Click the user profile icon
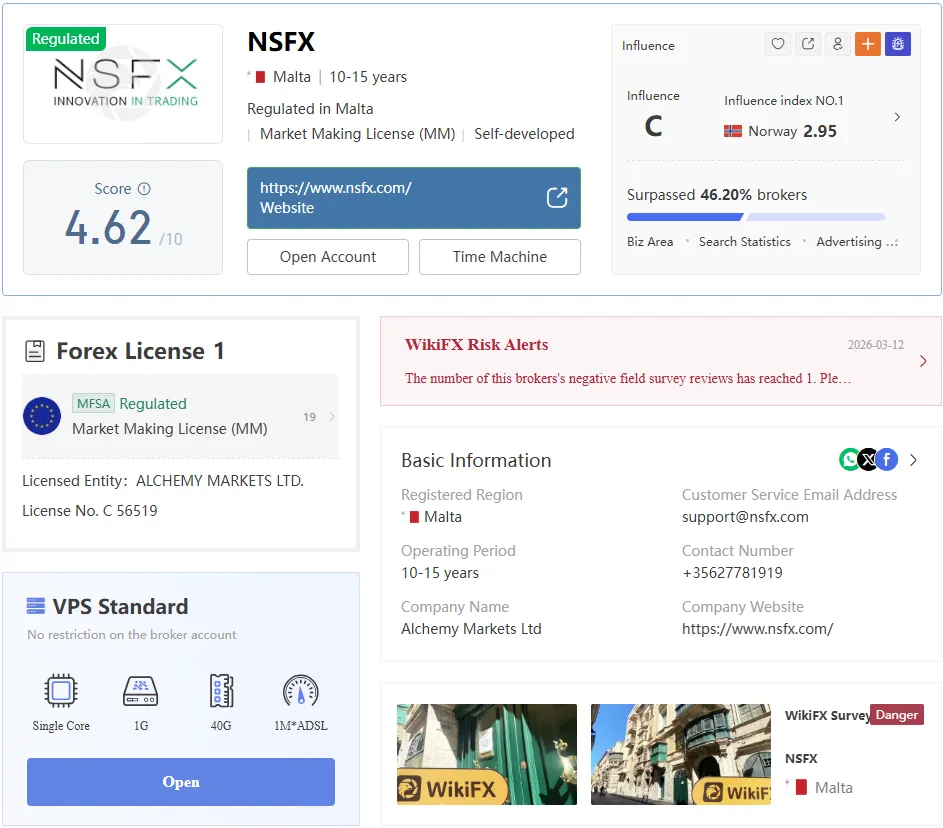The height and width of the screenshot is (828, 943). pyautogui.click(x=838, y=44)
